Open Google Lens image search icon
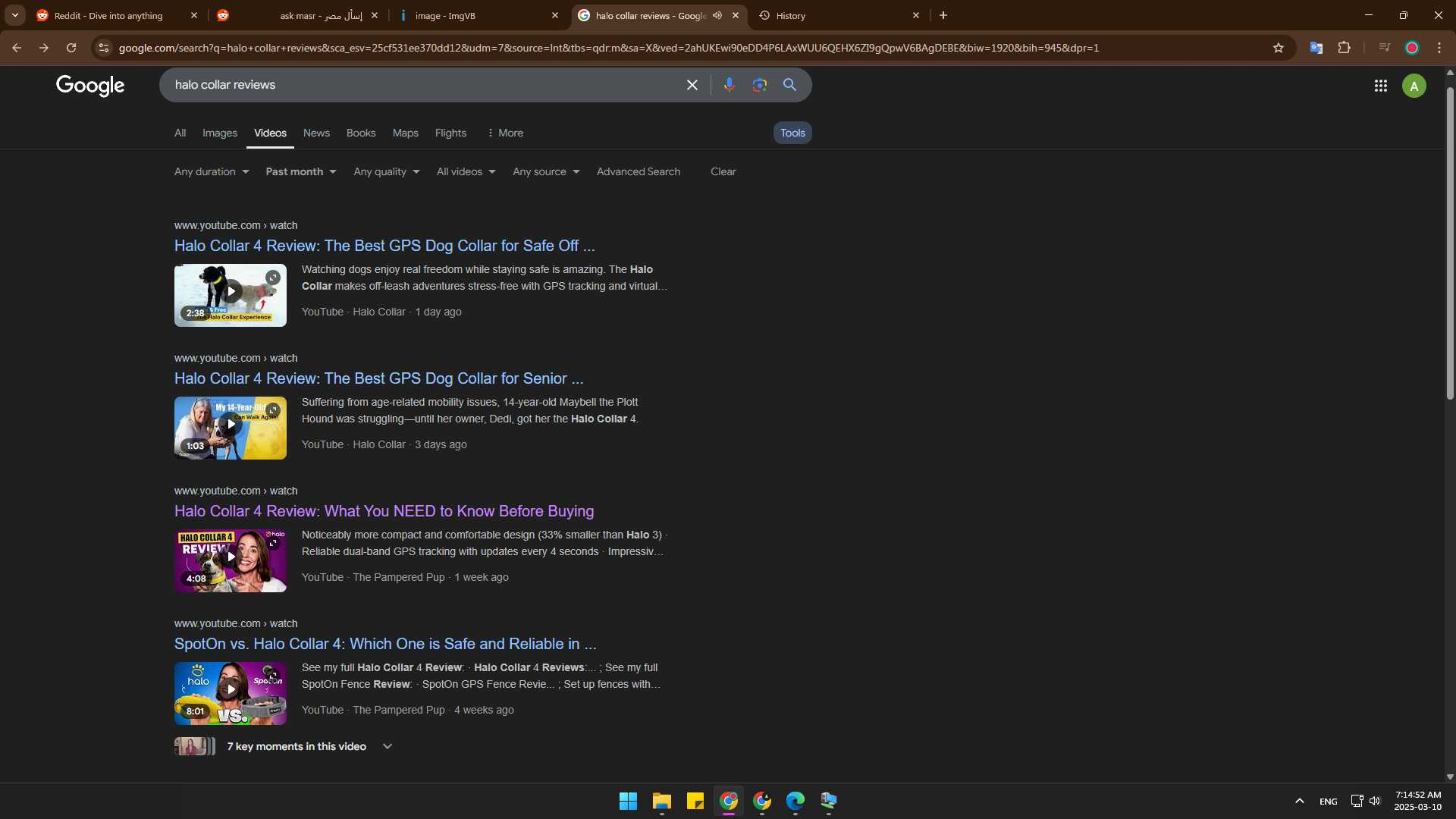1456x819 pixels. click(759, 85)
